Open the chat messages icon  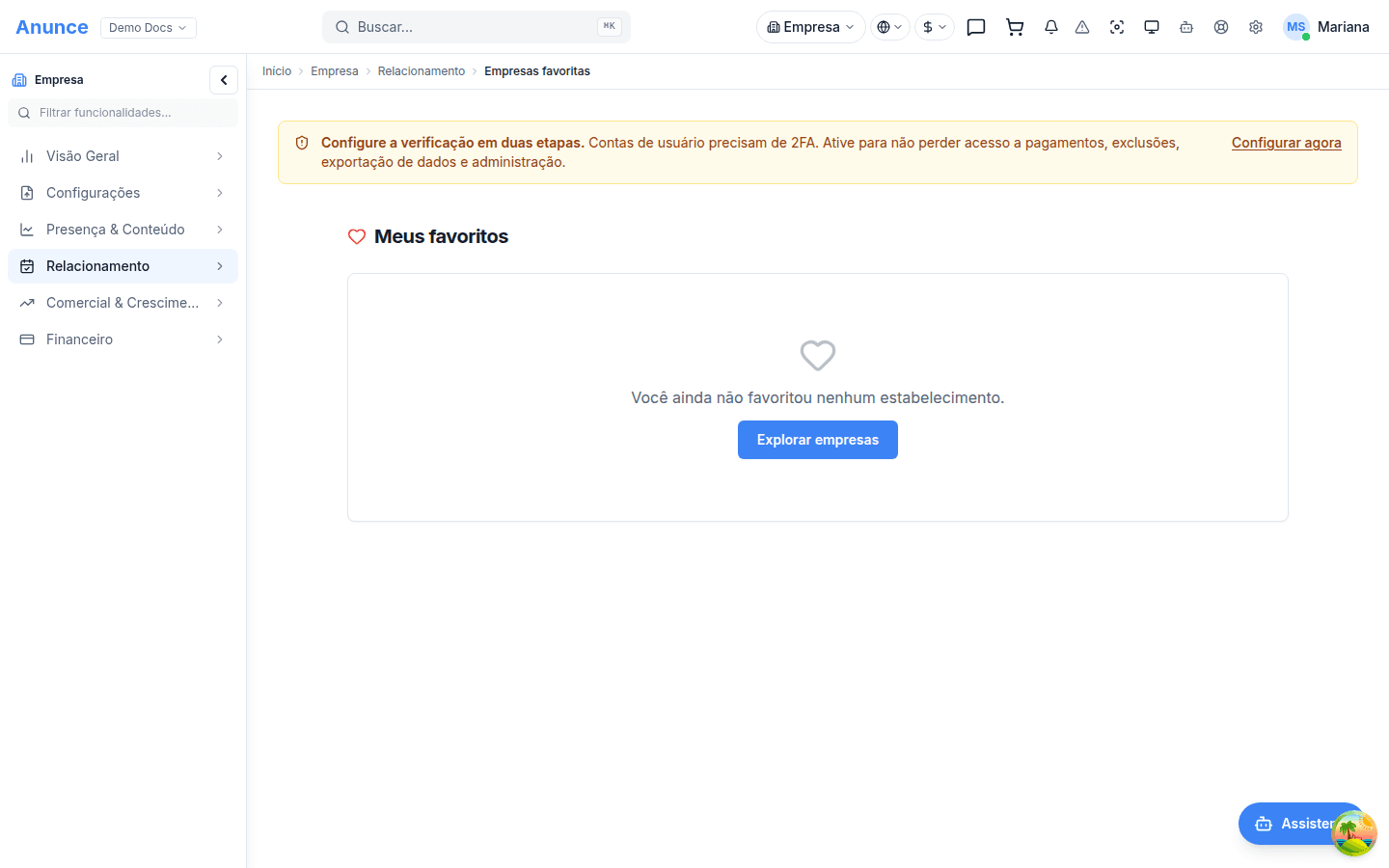976,27
